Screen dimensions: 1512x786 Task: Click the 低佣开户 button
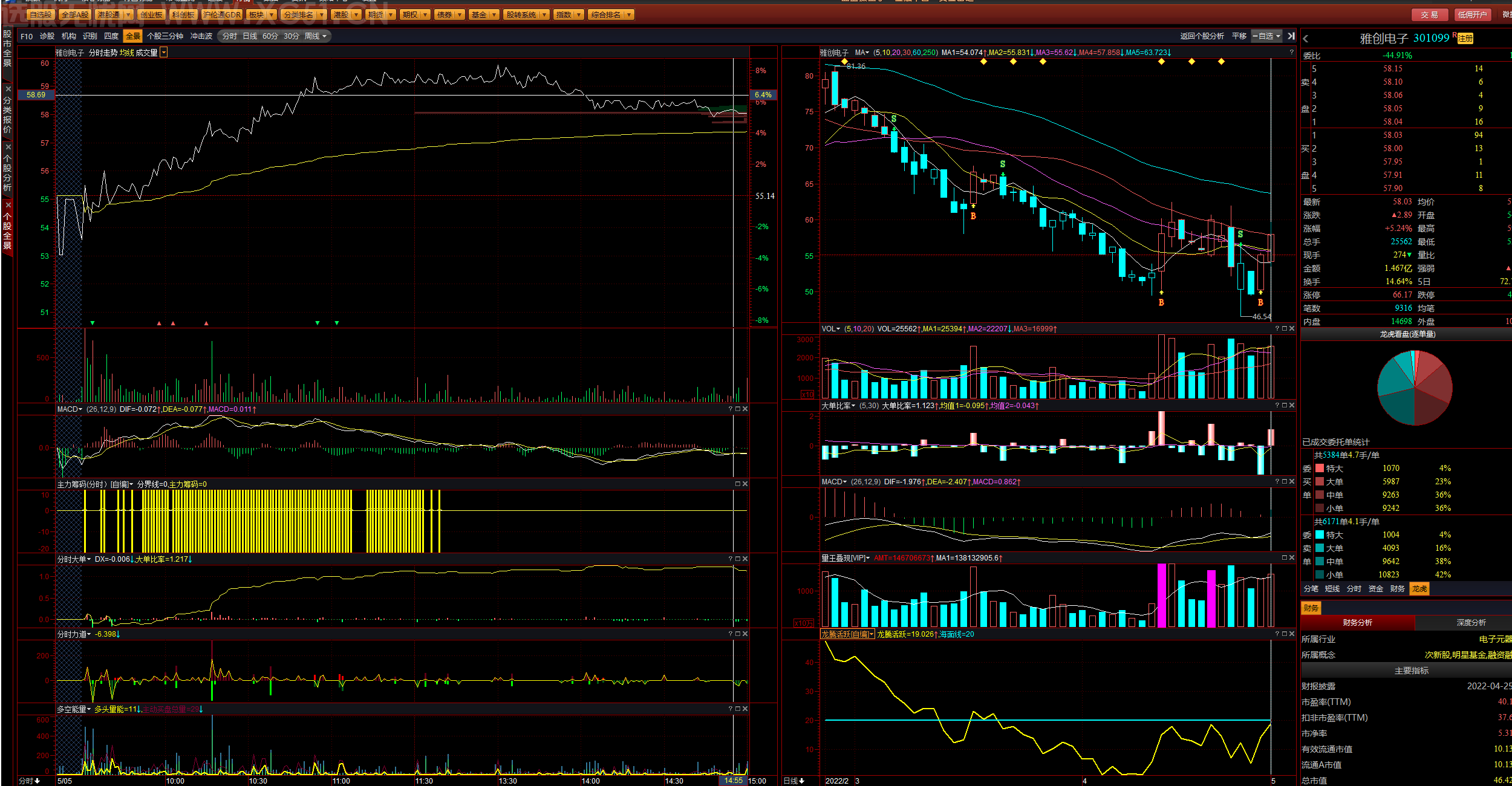point(1472,15)
